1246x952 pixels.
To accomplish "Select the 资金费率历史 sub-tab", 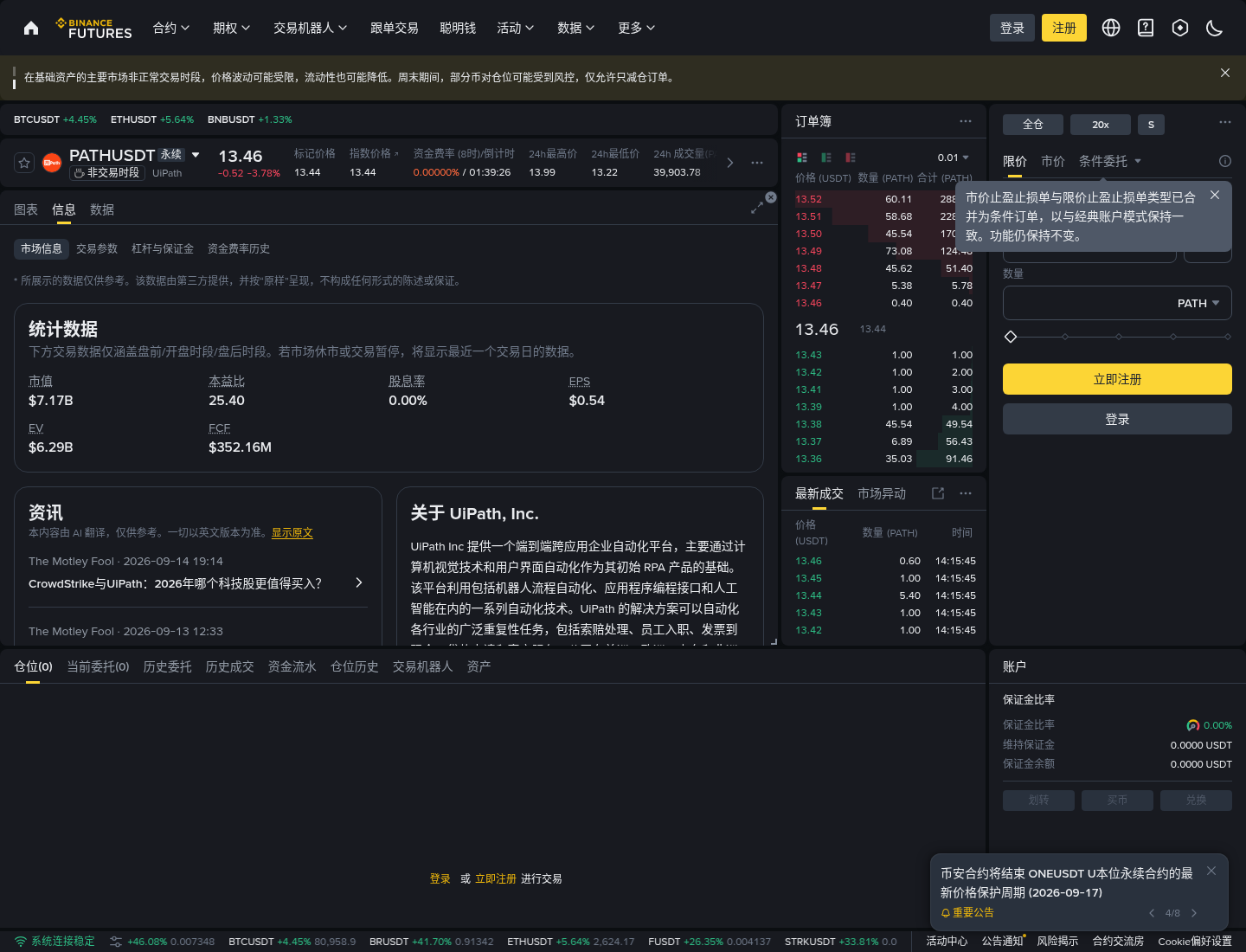I will point(239,248).
